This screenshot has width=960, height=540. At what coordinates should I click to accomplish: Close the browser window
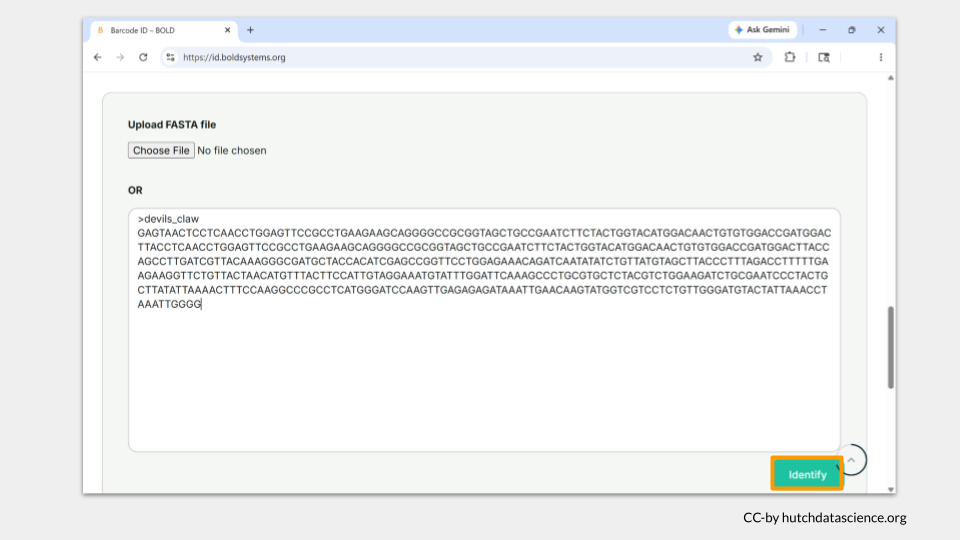click(881, 30)
